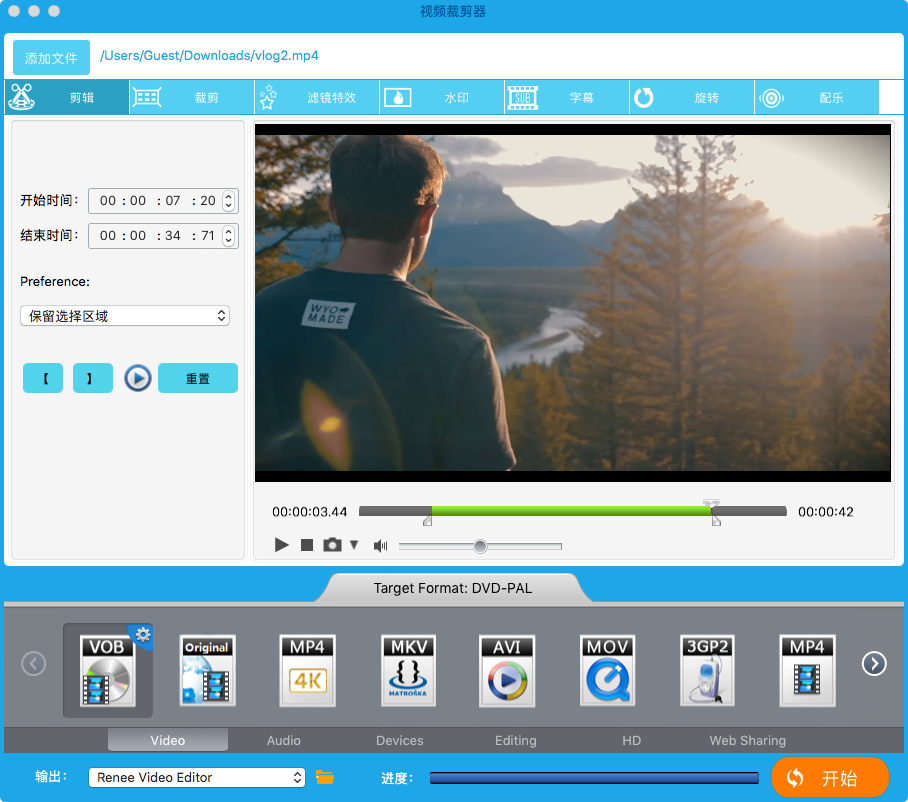Play the video preview
This screenshot has height=802, width=908.
click(x=281, y=545)
